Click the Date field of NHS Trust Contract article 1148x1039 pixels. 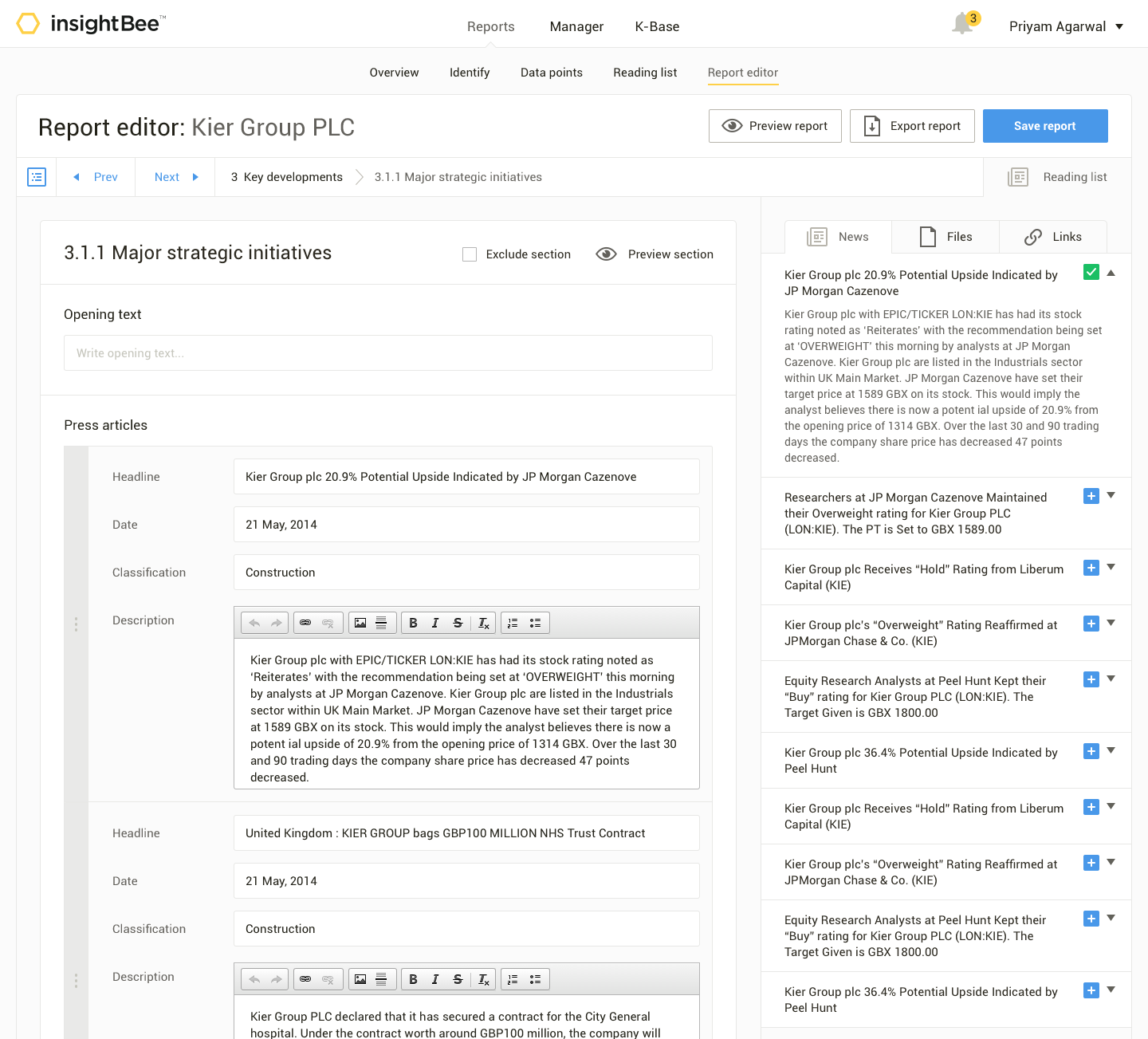coord(466,881)
